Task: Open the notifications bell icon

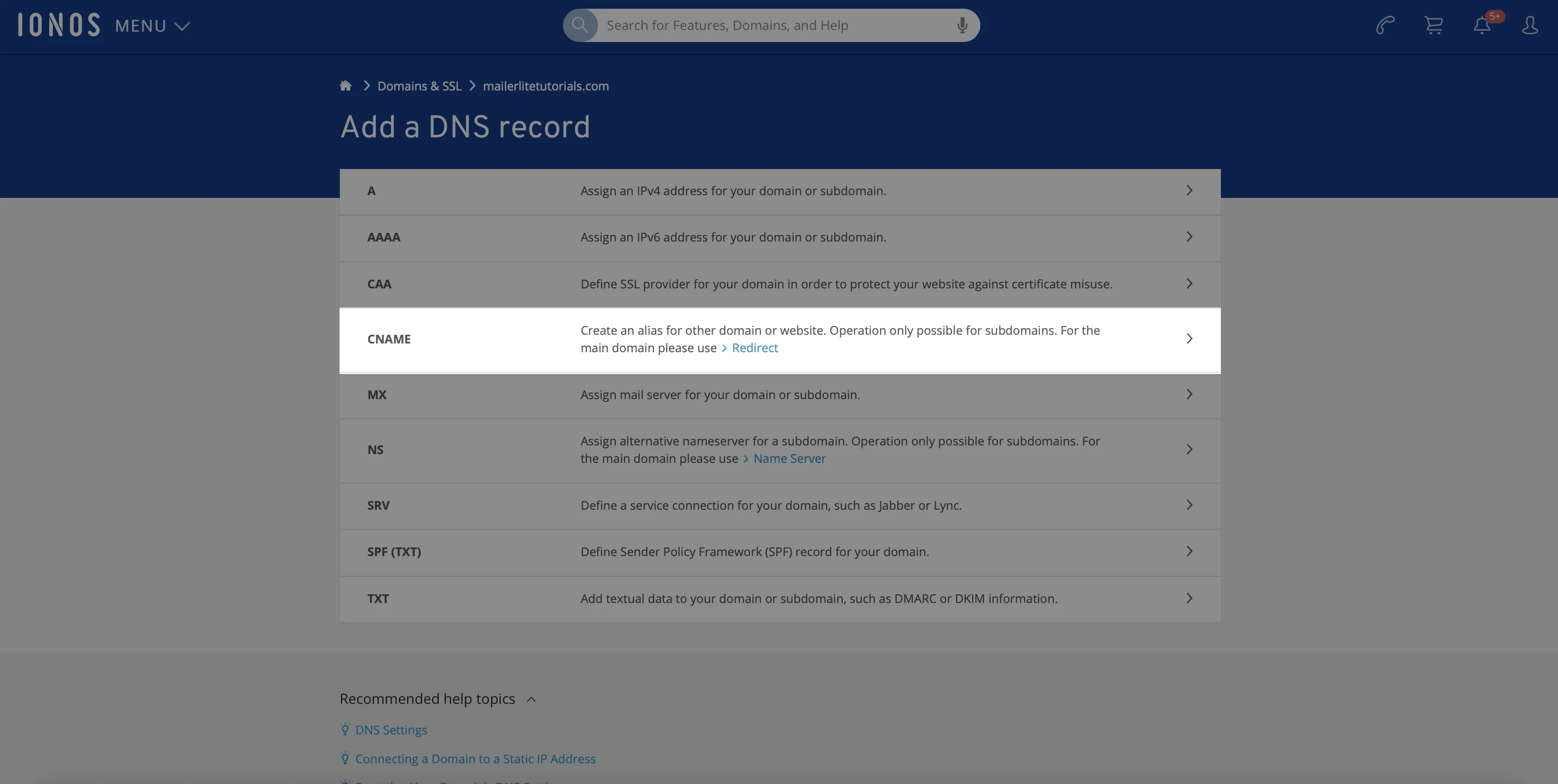Action: (x=1482, y=26)
